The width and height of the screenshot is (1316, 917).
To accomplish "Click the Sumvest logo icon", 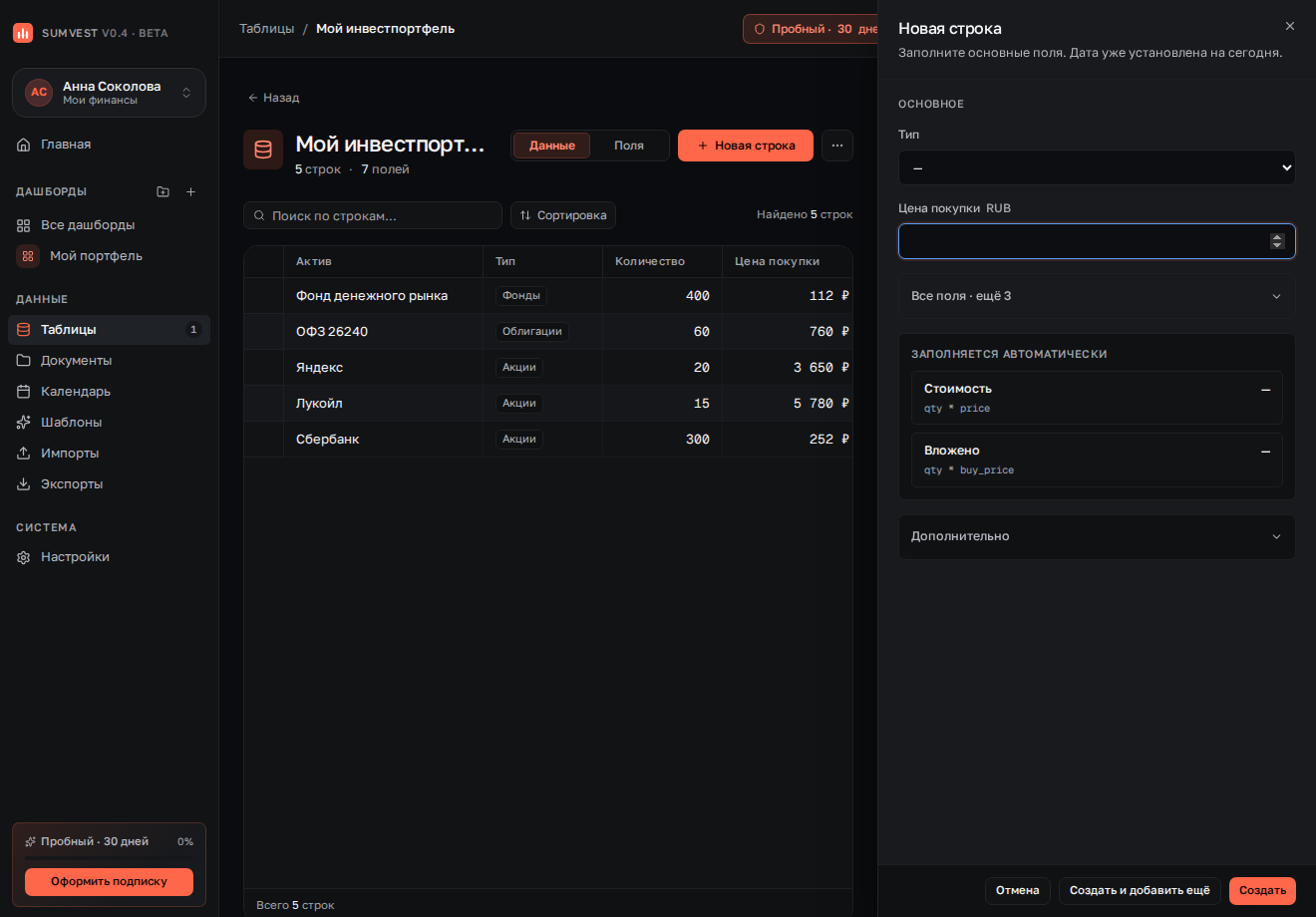I will 23,33.
